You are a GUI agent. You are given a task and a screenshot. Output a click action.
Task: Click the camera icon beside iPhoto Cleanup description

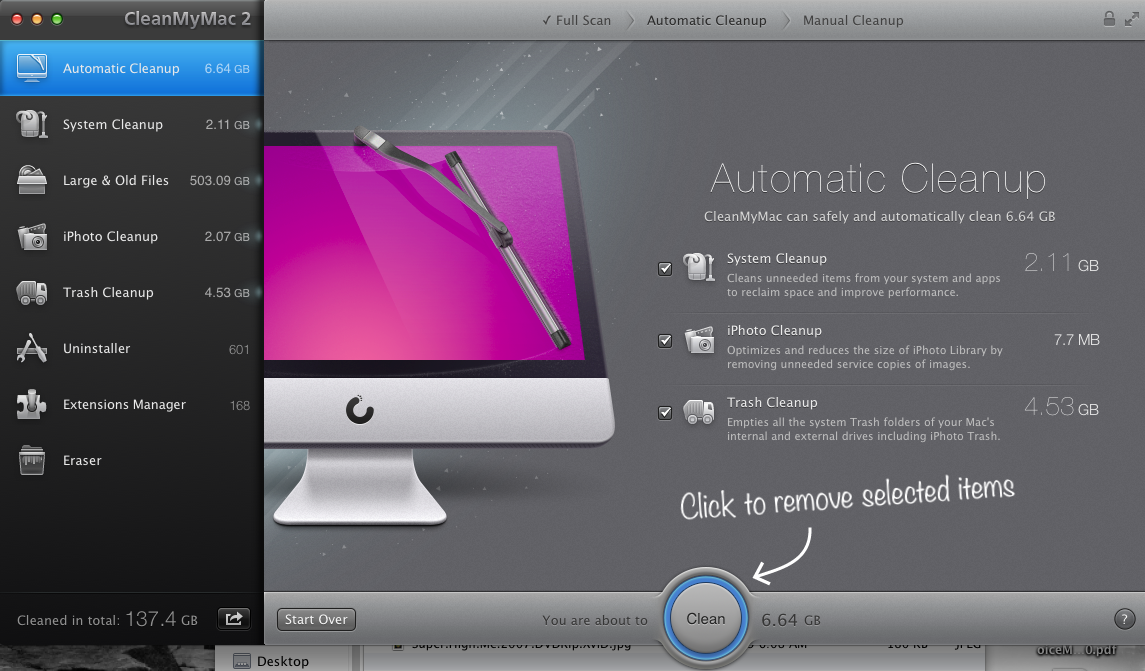pos(699,340)
